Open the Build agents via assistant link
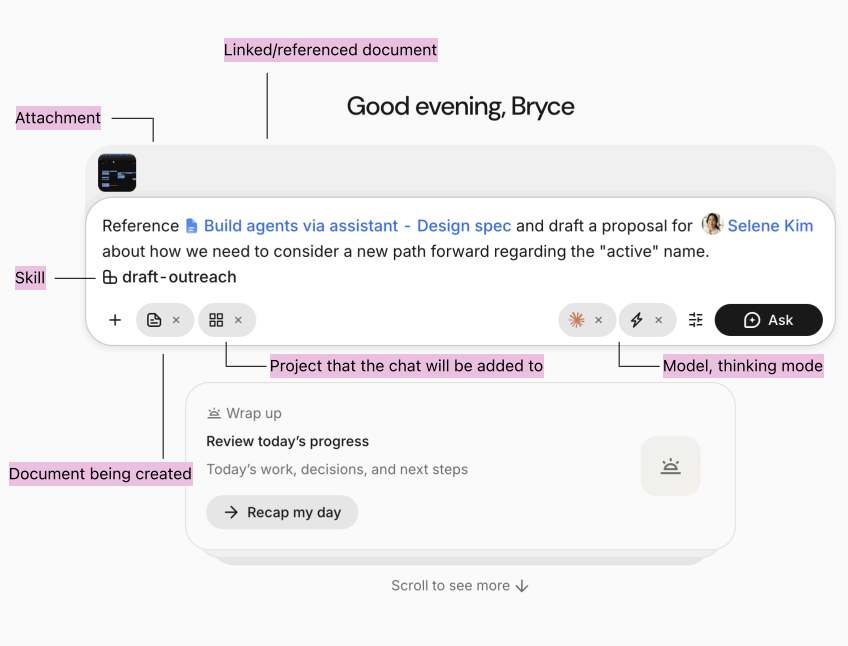This screenshot has width=848, height=646. click(357, 226)
